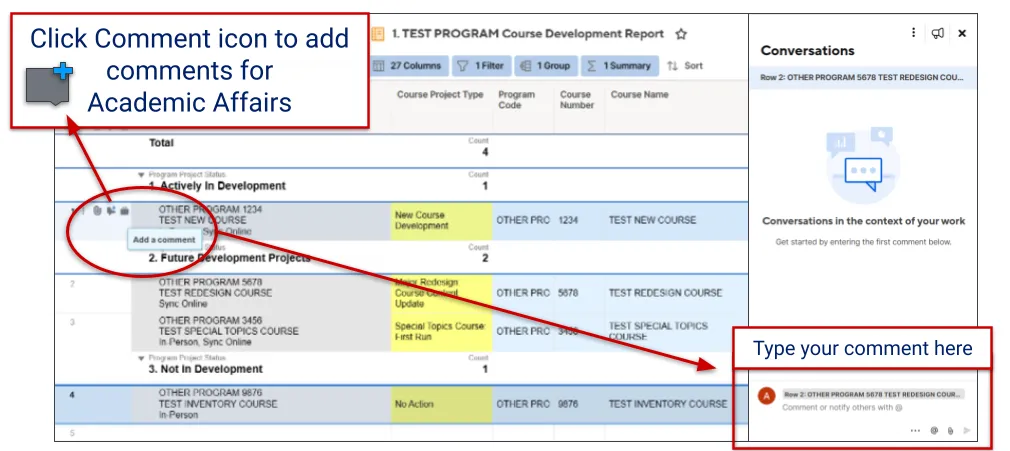
Task: Open the 1 Group settings
Action: tap(544, 66)
